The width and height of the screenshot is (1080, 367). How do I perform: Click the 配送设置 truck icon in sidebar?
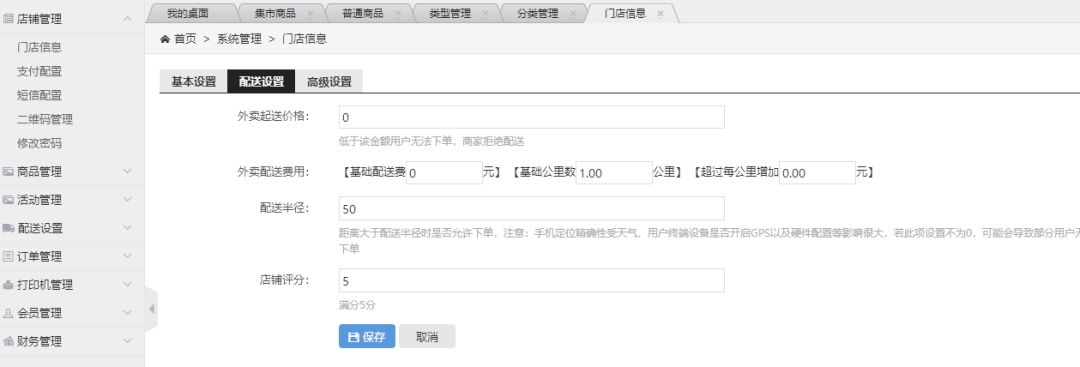[9, 228]
